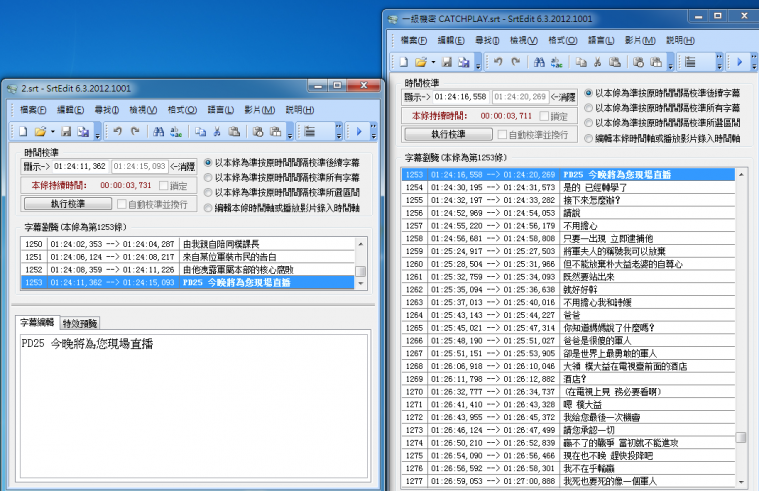Select 編輯本條時間軸 radio in 2.srt window
This screenshot has width=759, height=491.
(x=208, y=208)
